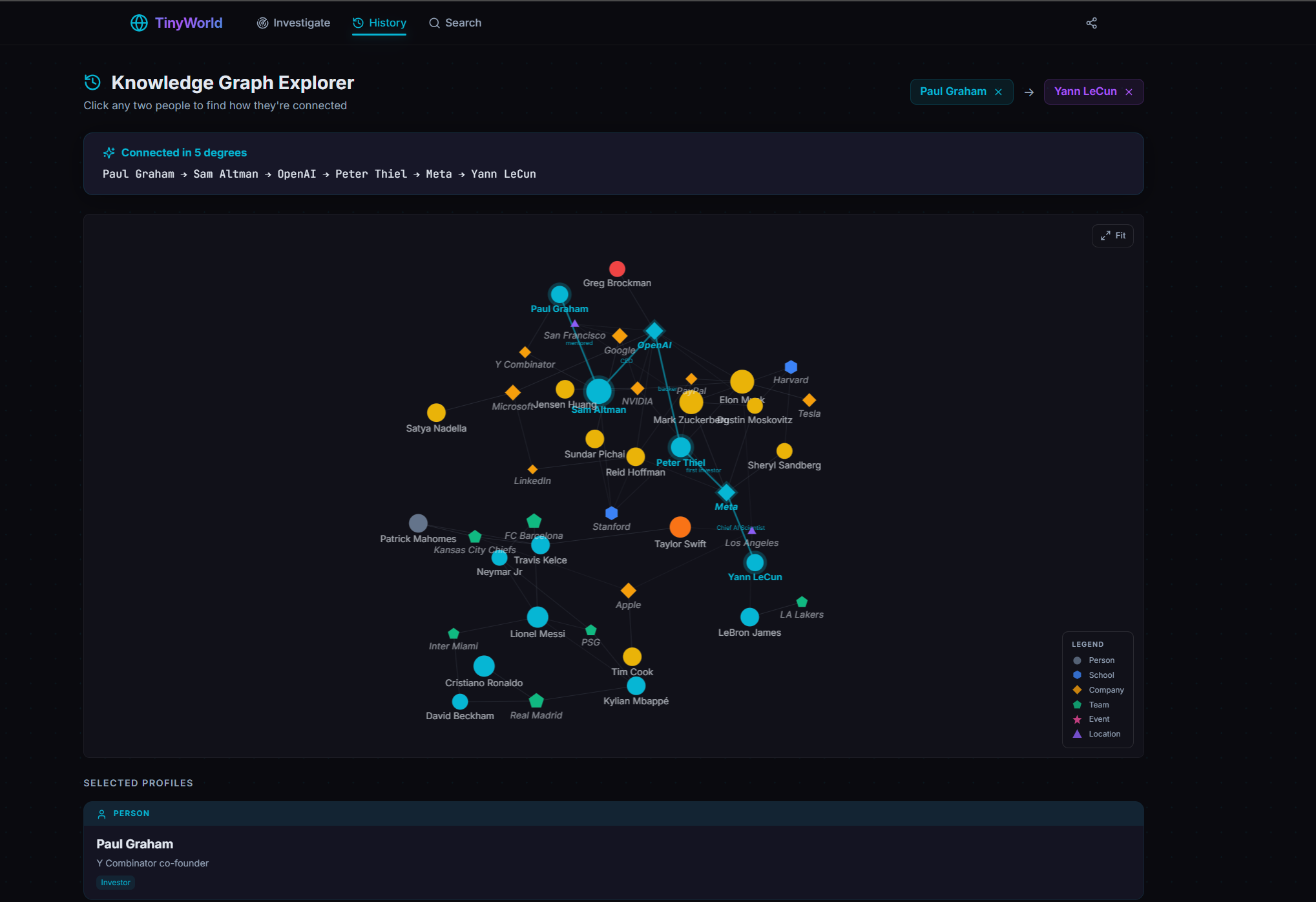Select the Patrick Mahomes gray node

coord(418,523)
